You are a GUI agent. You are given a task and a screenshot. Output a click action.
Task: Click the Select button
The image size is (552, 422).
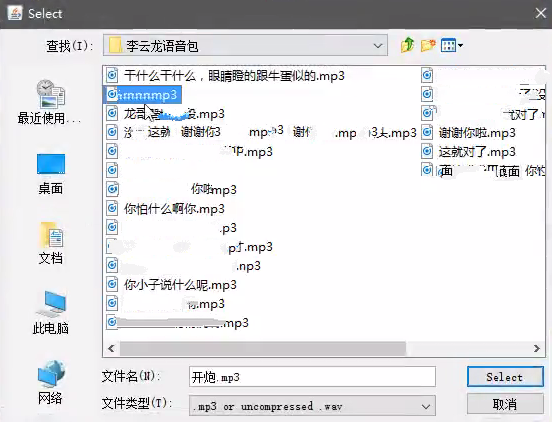[x=505, y=377]
